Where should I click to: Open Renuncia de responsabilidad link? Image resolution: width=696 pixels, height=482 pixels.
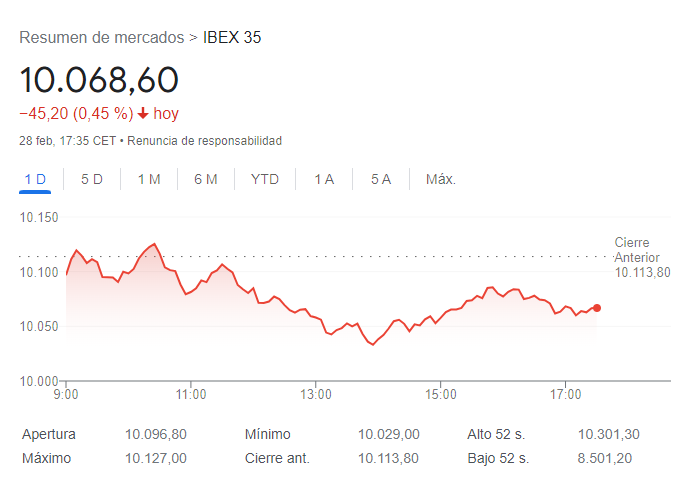(x=205, y=141)
